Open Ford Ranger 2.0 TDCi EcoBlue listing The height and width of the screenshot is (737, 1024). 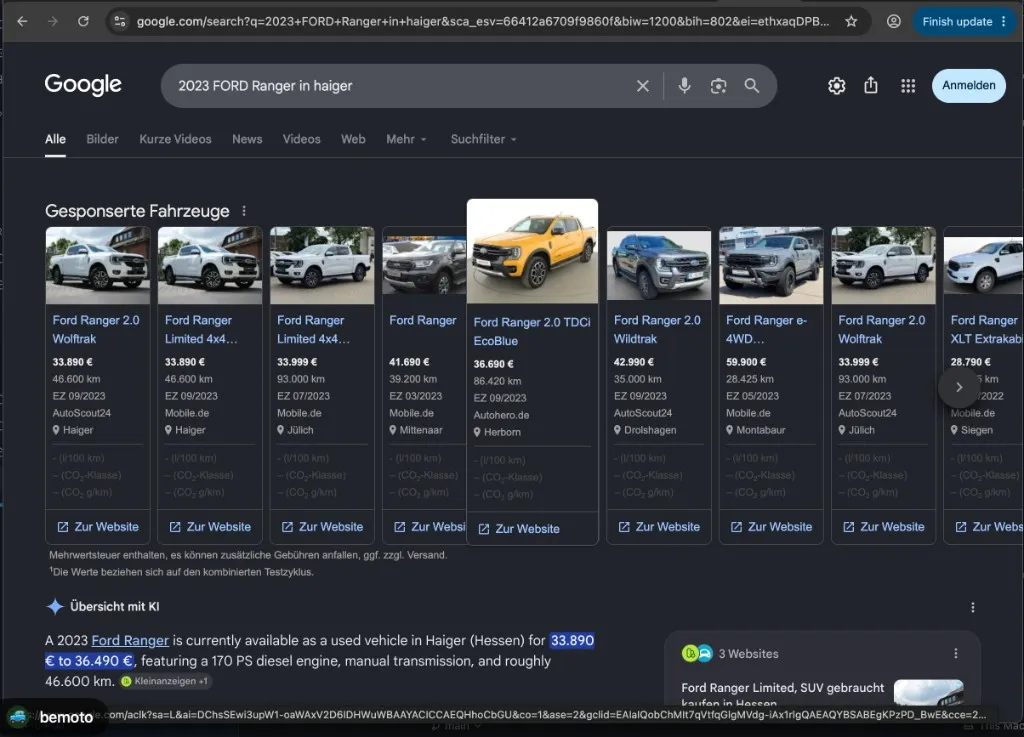(x=532, y=332)
